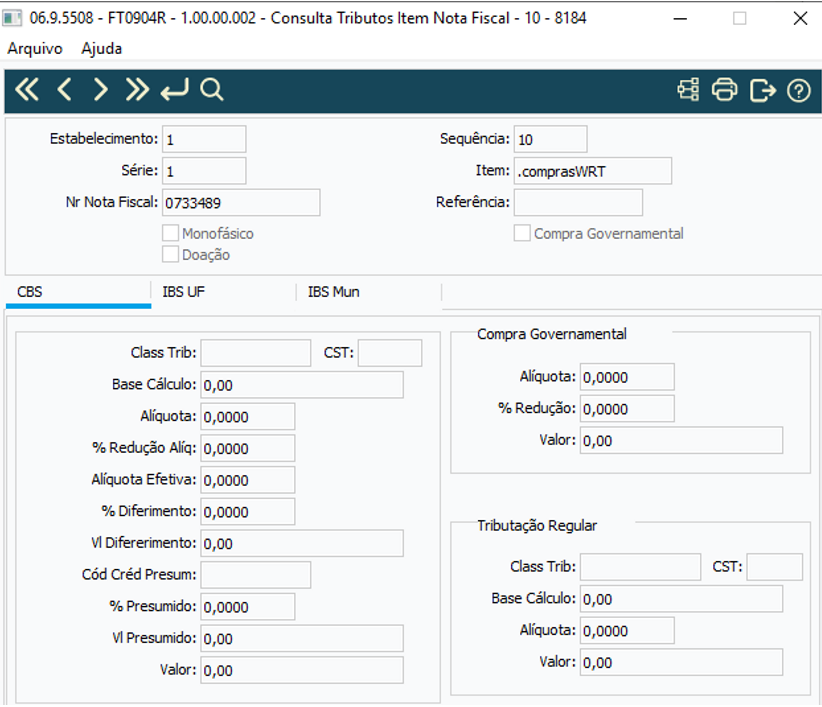Click the Nr Nota Fiscal field

241,202
